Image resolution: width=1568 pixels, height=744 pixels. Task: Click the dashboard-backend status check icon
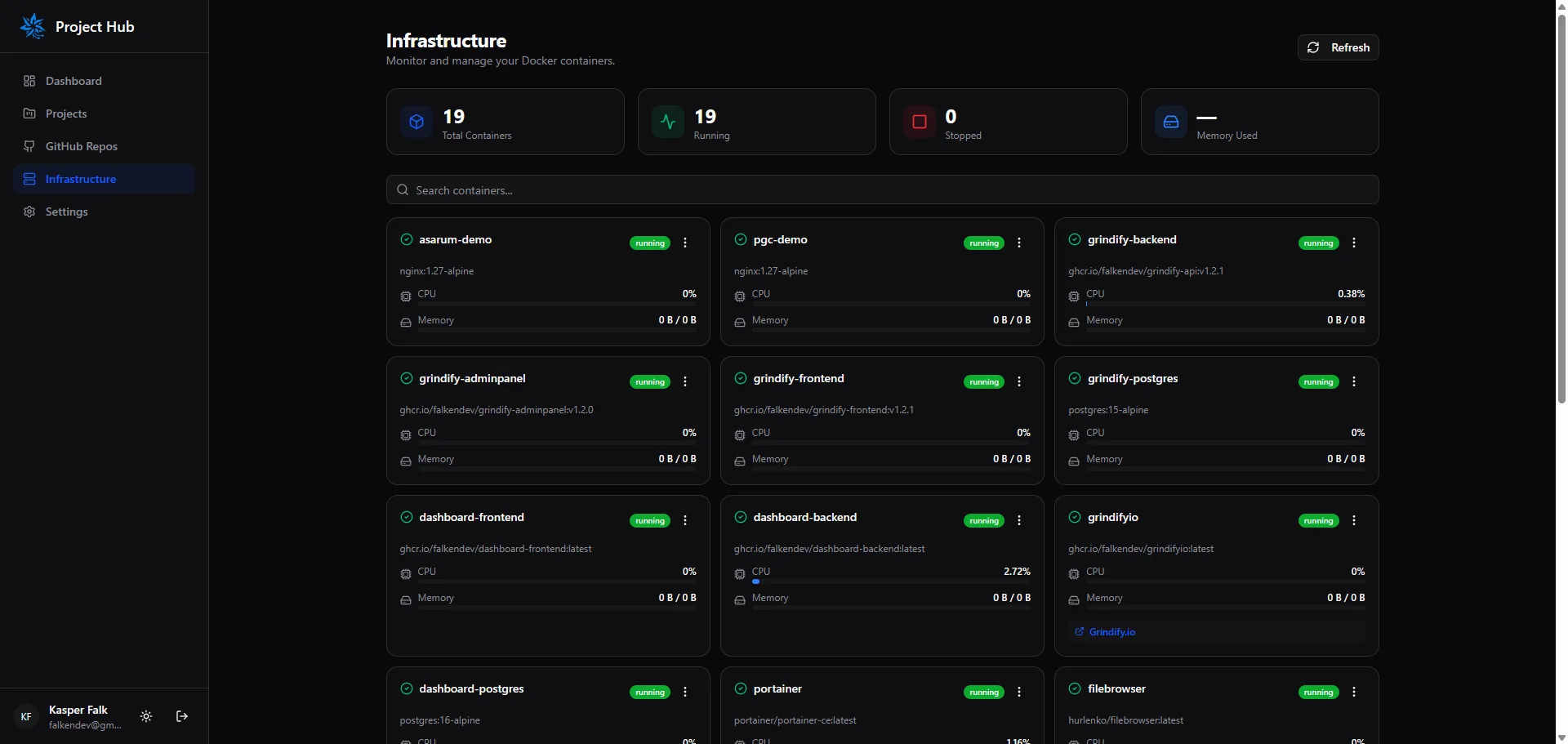(x=741, y=517)
